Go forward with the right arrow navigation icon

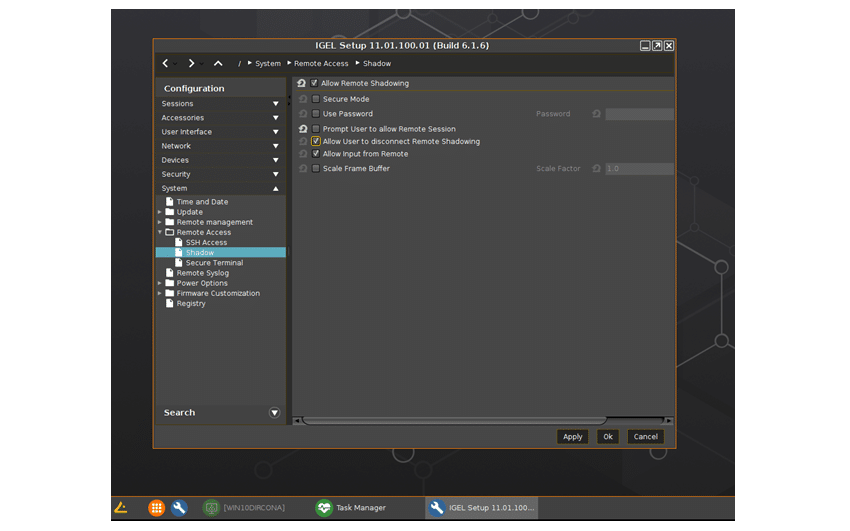click(x=191, y=63)
